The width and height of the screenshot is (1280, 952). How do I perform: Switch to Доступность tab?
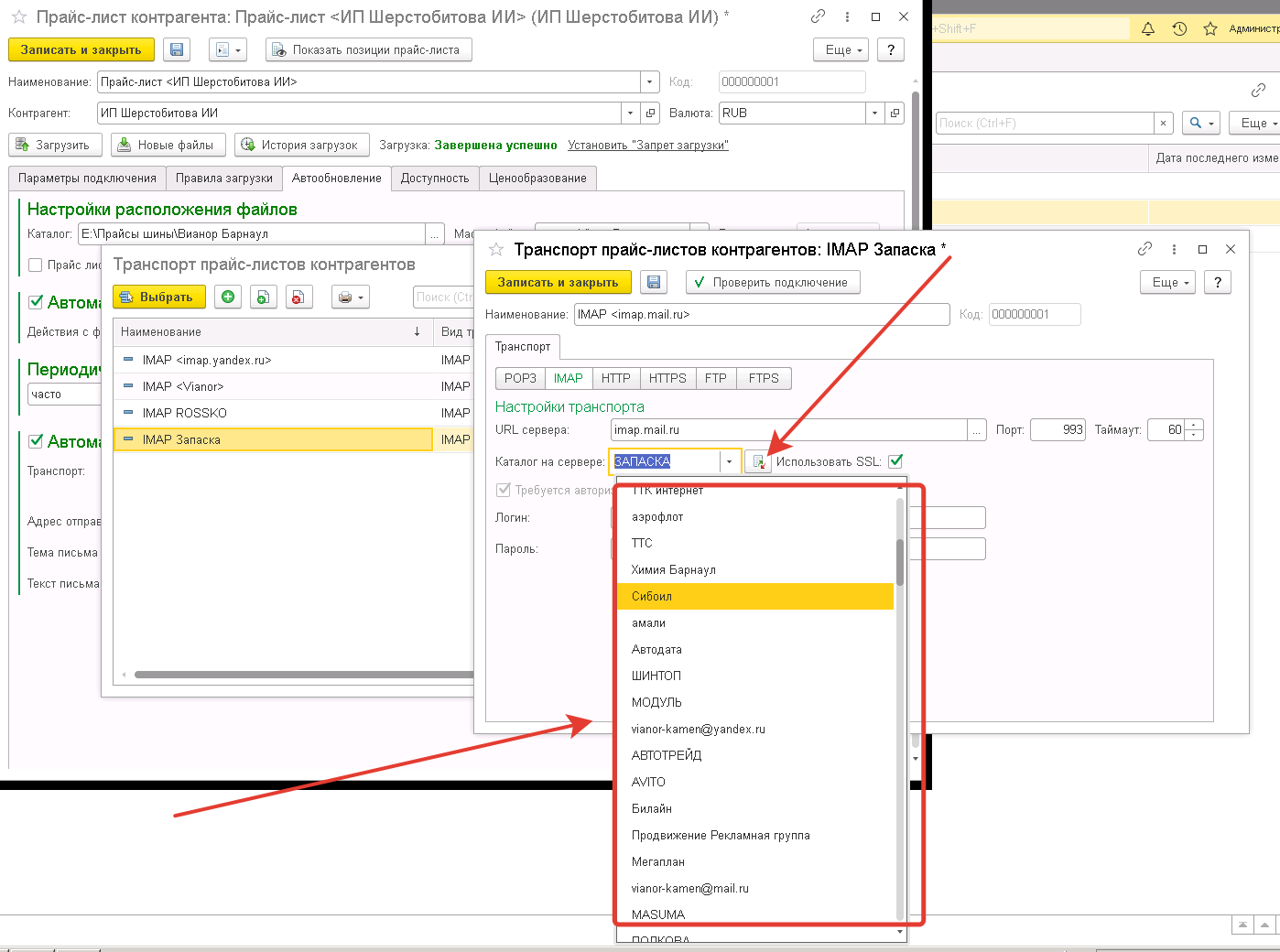tap(435, 178)
